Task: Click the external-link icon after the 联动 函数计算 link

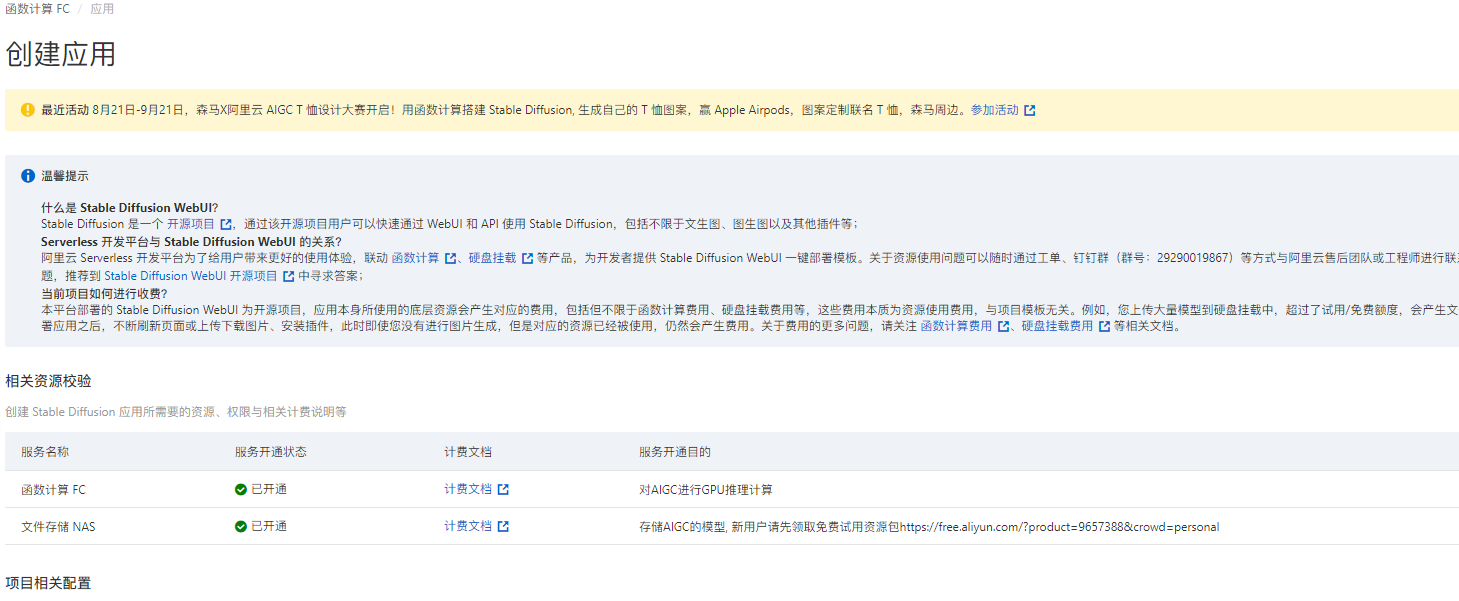Action: click(451, 258)
